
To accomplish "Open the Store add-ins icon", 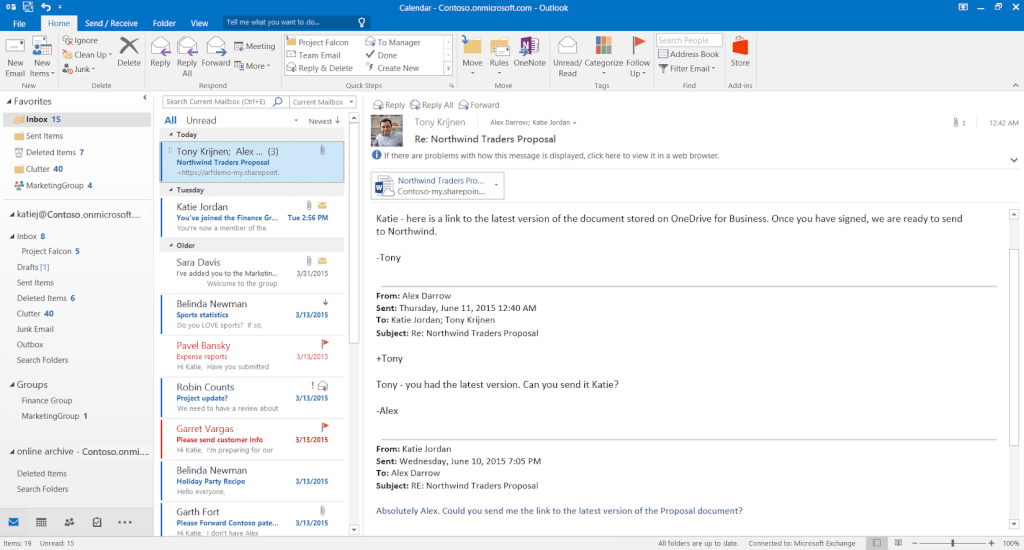I will 740,46.
